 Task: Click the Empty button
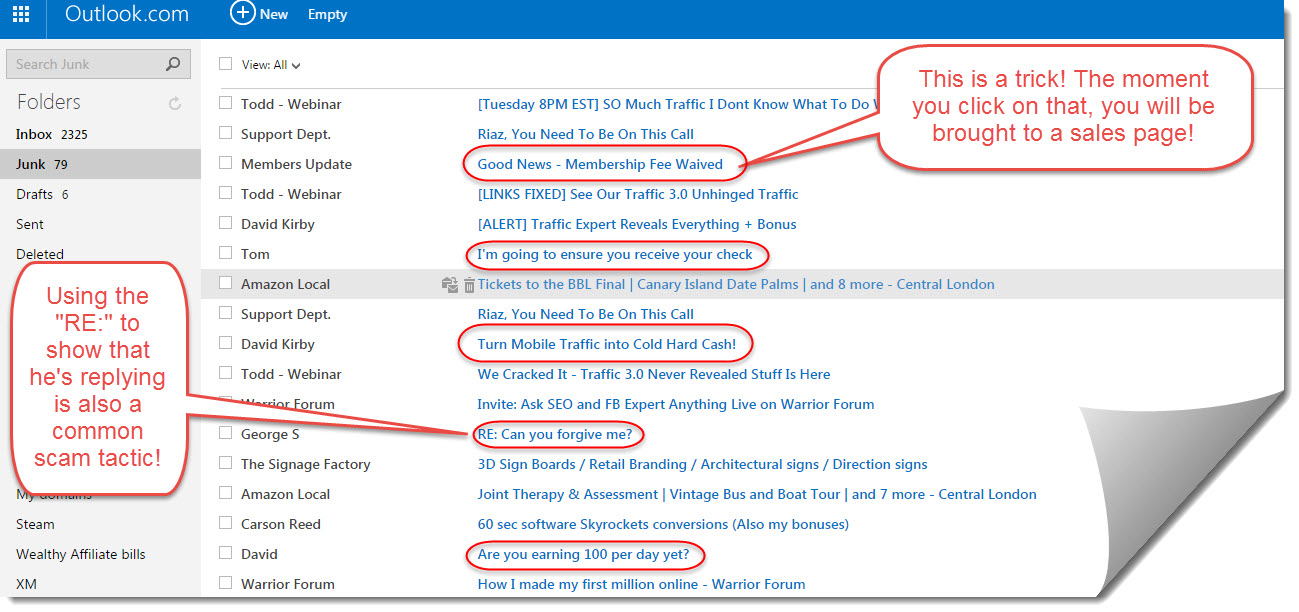(327, 14)
